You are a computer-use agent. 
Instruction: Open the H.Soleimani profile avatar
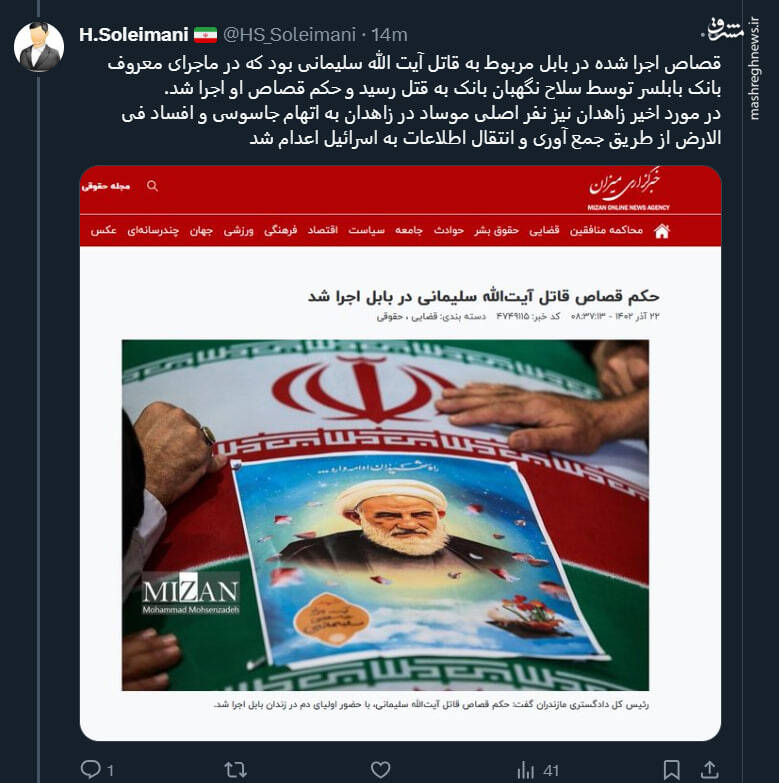[39, 46]
